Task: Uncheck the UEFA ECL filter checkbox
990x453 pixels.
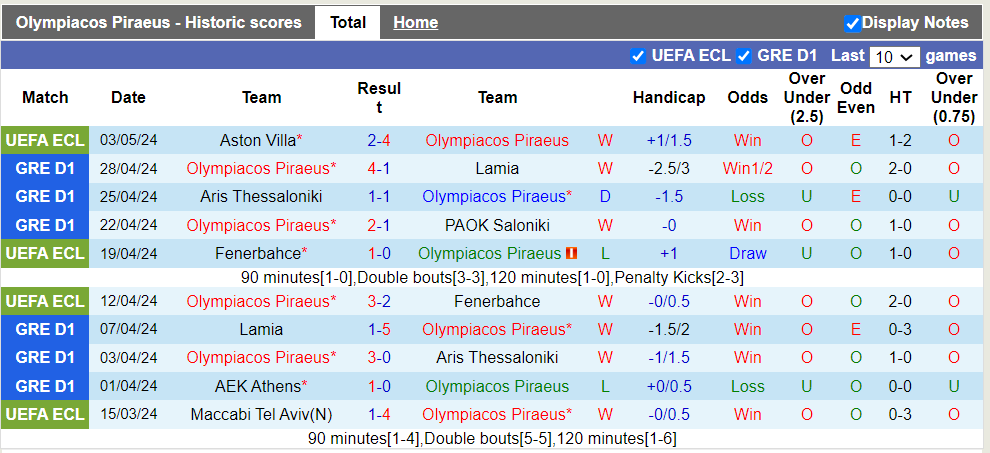Action: 638,56
